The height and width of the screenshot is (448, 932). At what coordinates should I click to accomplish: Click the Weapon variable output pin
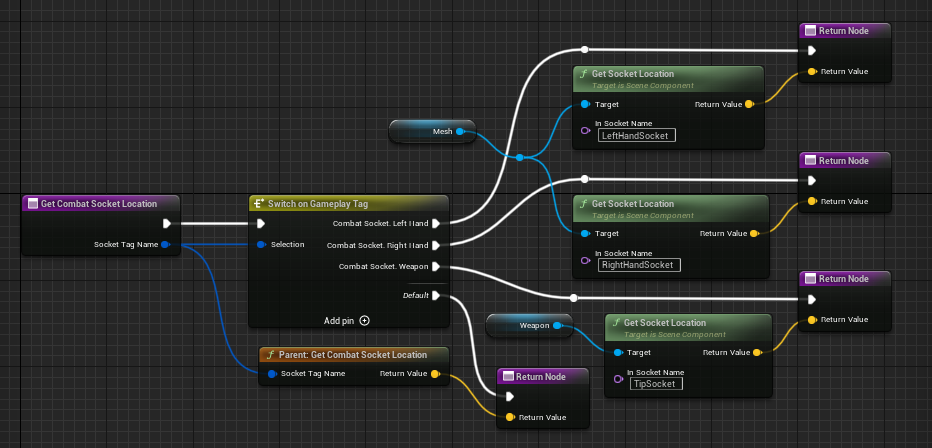557,326
